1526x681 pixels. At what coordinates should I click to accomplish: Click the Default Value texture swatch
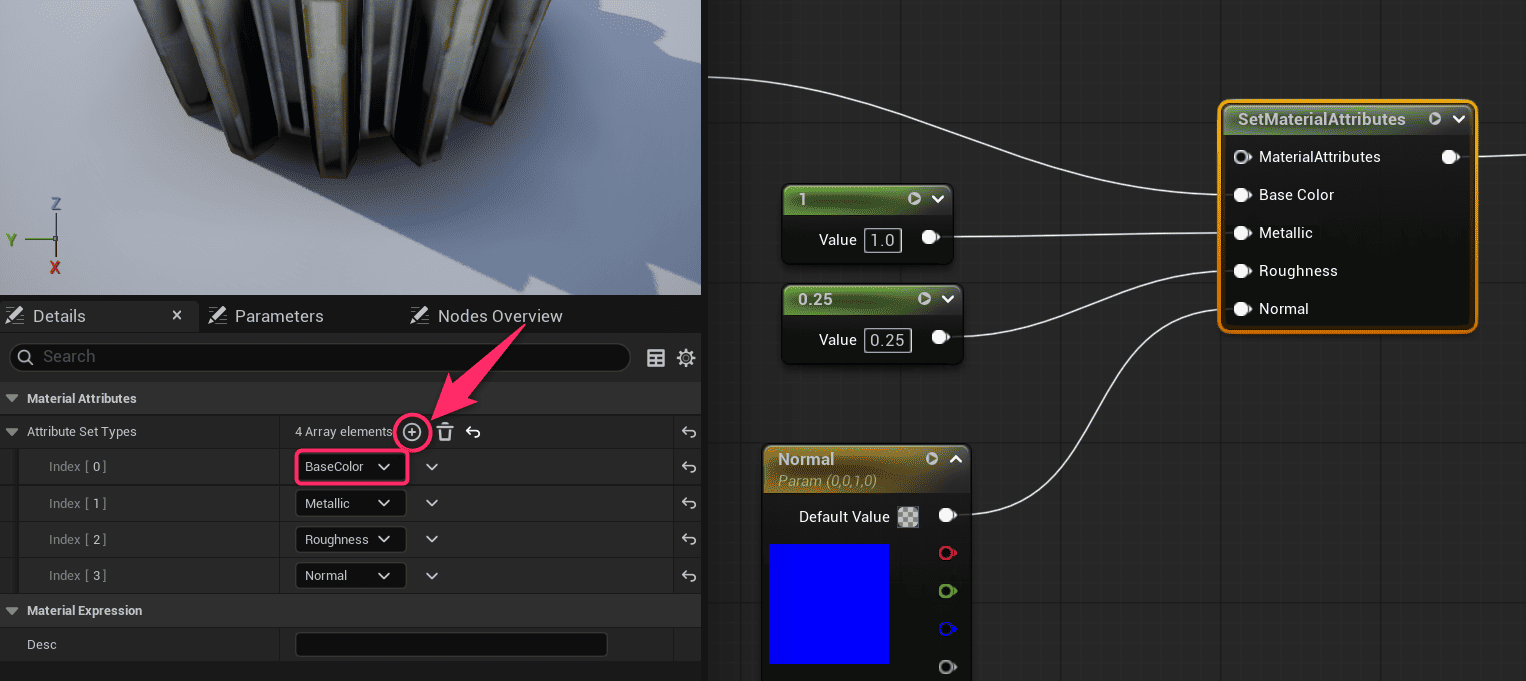tap(908, 517)
